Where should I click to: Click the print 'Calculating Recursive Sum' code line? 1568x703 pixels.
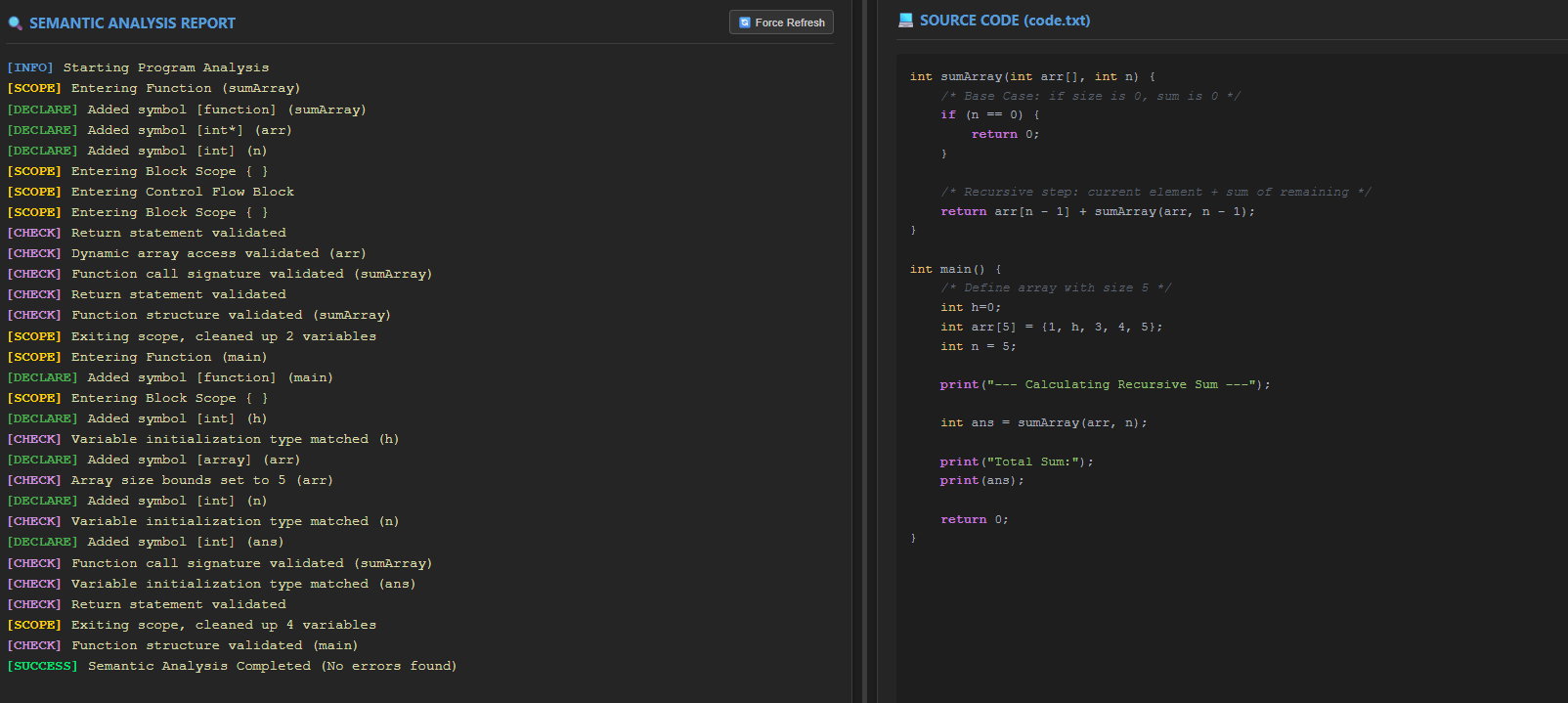pyautogui.click(x=1106, y=384)
